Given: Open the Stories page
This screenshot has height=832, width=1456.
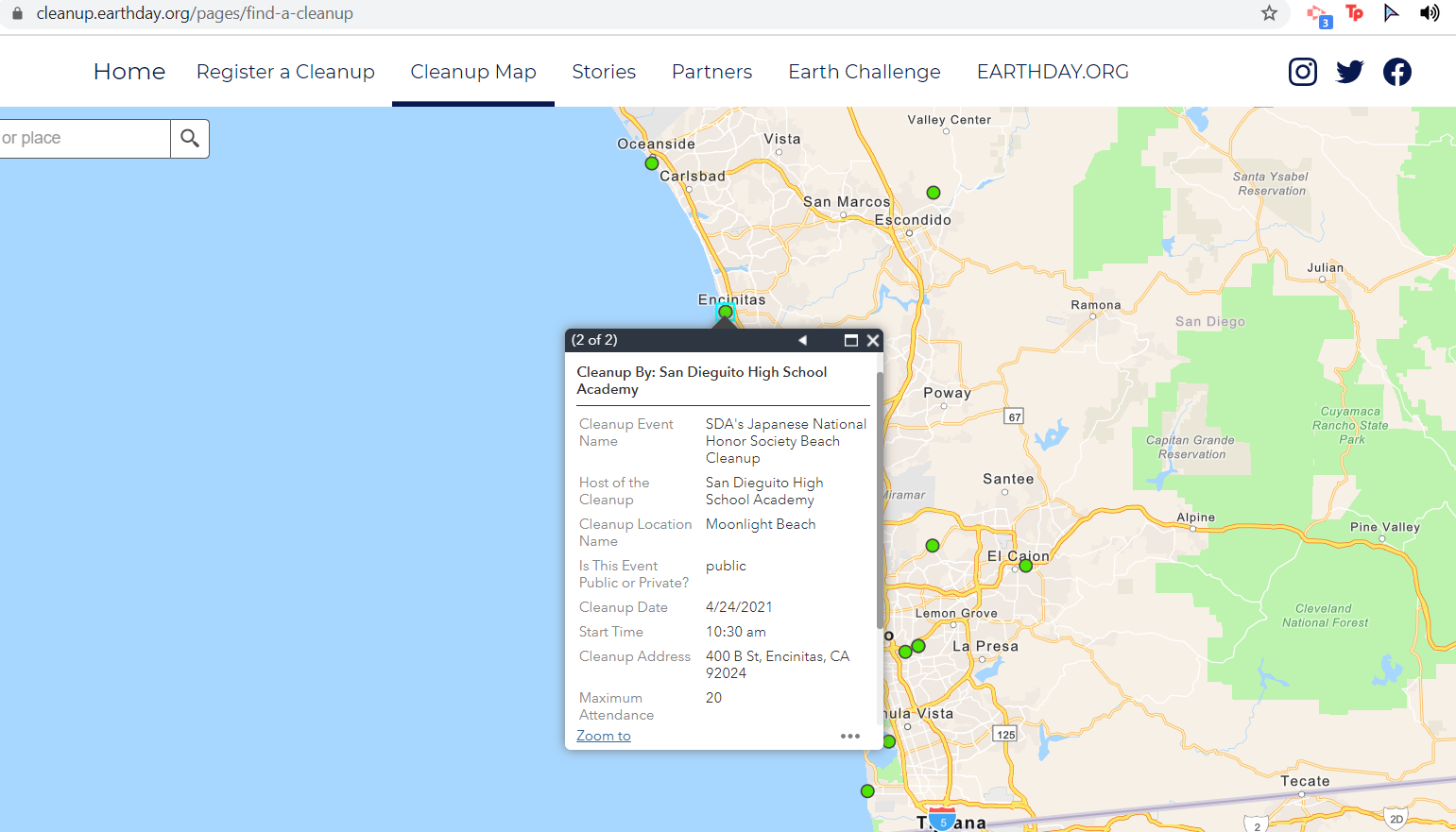Looking at the screenshot, I should pyautogui.click(x=604, y=72).
